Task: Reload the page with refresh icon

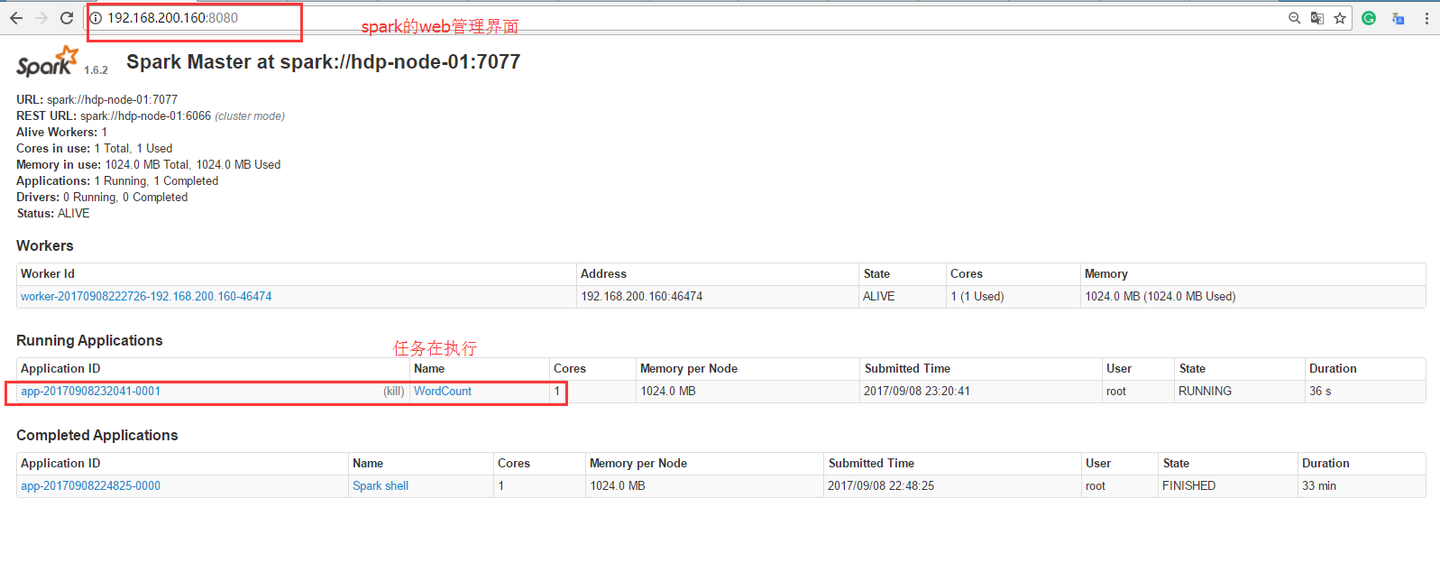Action: click(67, 18)
